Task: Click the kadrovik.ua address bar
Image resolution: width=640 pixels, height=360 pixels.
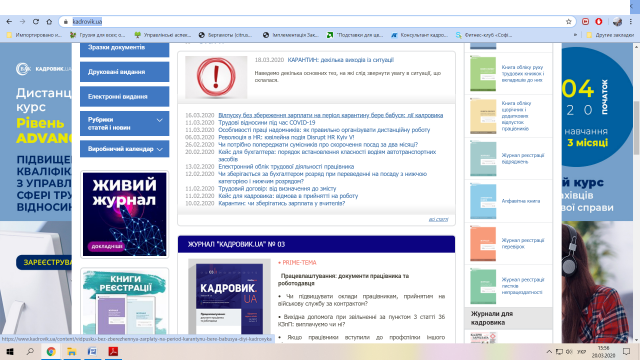Action: coord(314,22)
